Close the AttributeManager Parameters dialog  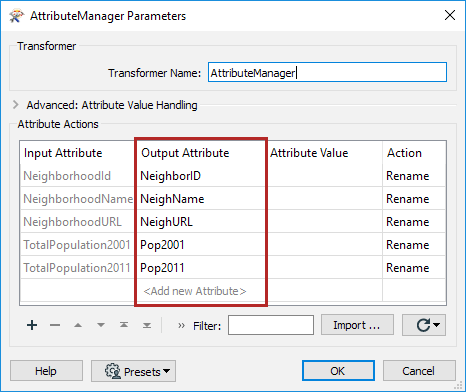[450, 15]
